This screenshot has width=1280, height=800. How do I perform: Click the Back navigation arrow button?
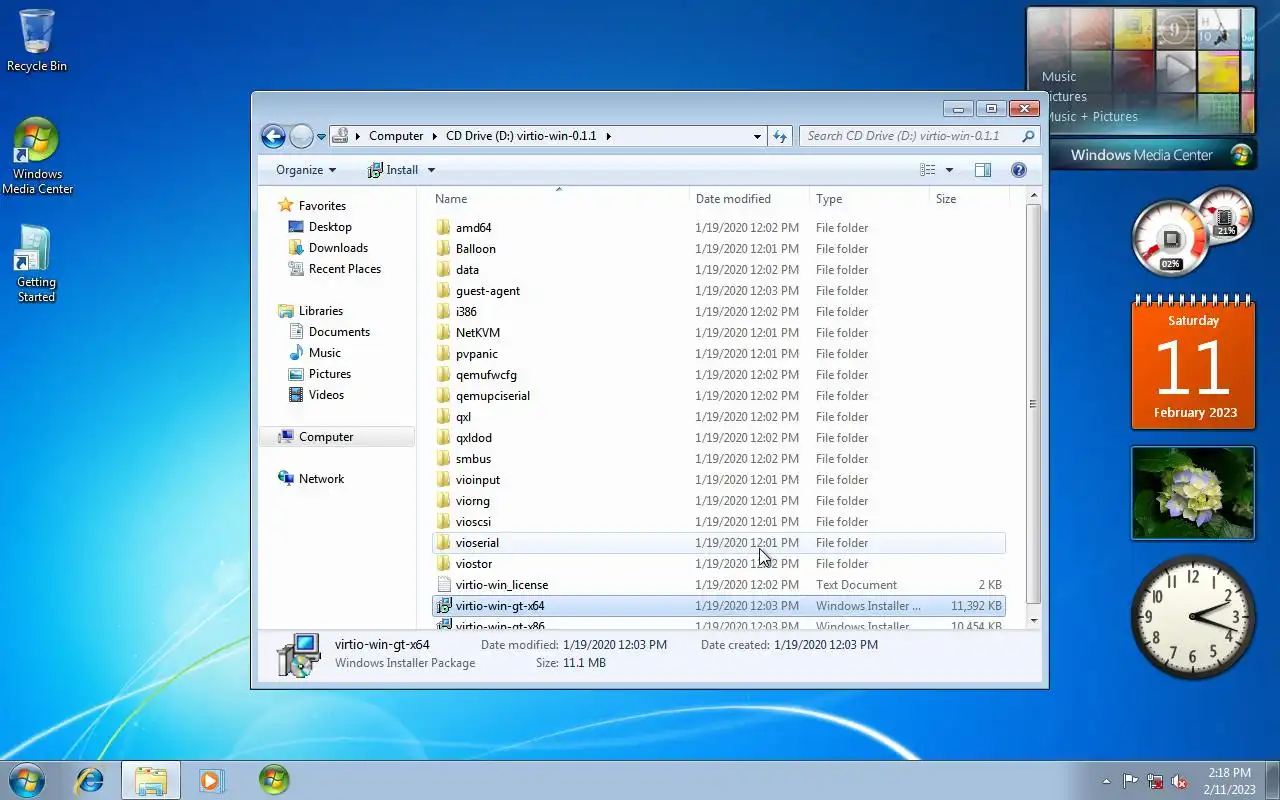click(273, 136)
